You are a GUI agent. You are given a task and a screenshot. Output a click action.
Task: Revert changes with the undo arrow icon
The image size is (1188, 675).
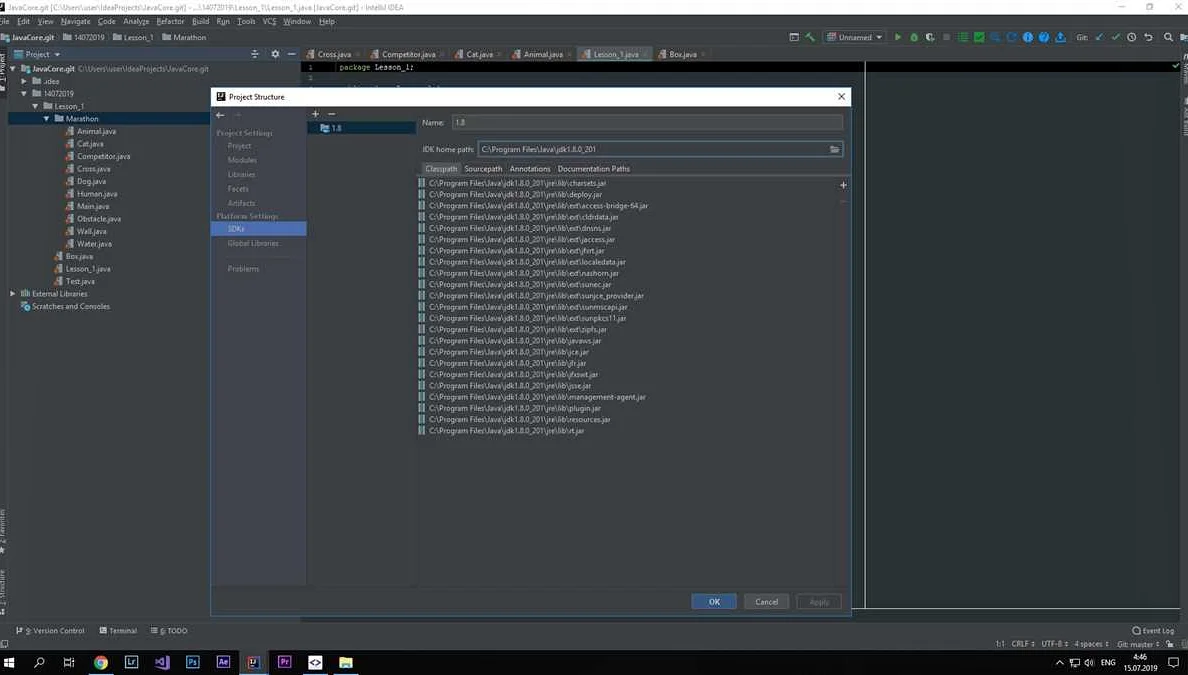click(1148, 37)
